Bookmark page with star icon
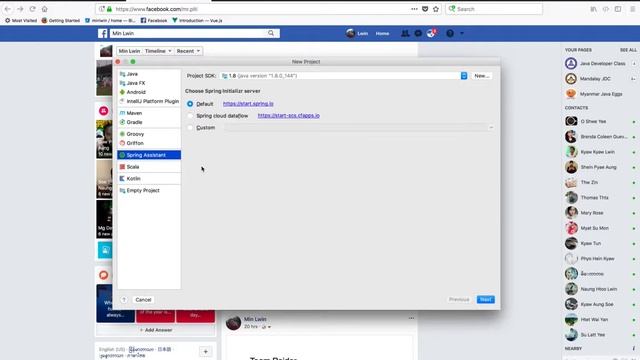Image resolution: width=640 pixels, height=360 pixels. (436, 9)
